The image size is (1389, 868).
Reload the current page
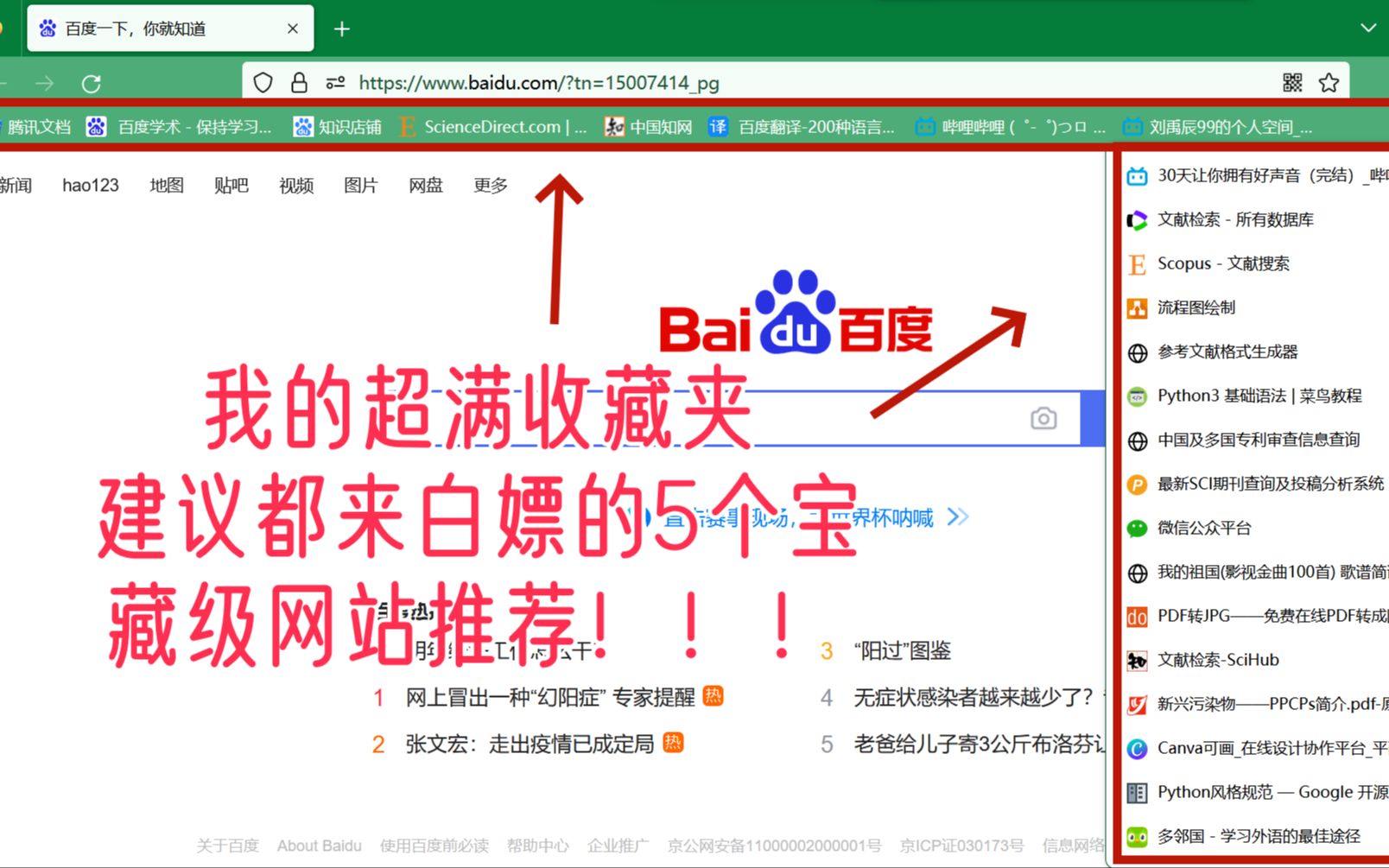point(91,83)
